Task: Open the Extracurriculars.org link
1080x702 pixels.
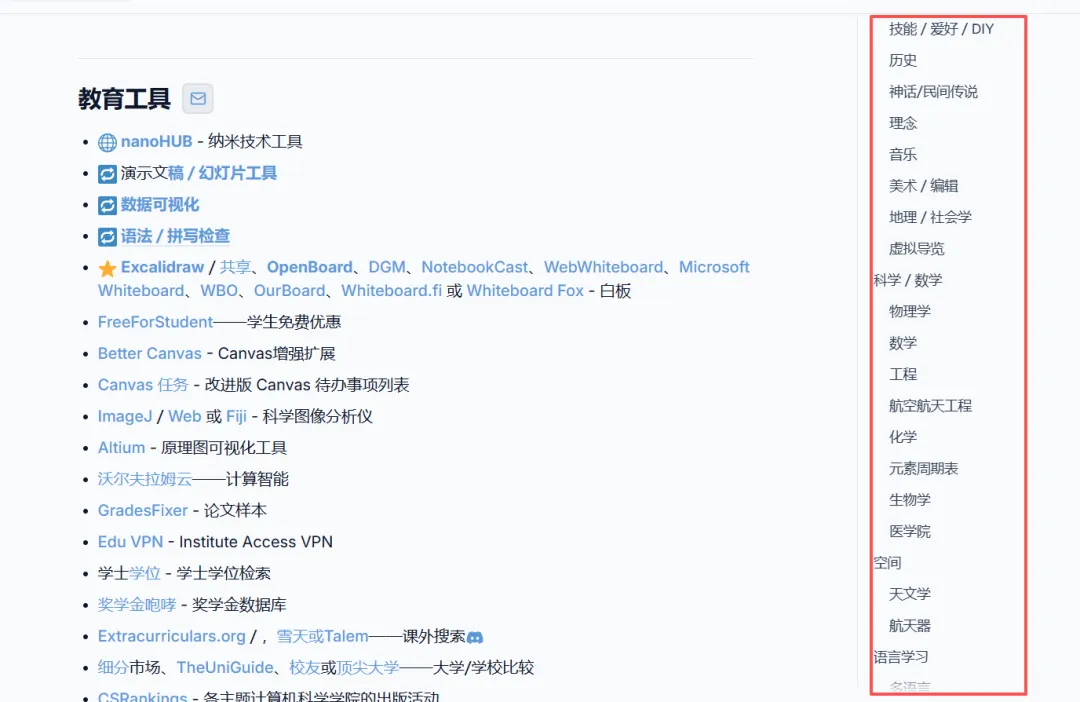Action: pos(172,636)
